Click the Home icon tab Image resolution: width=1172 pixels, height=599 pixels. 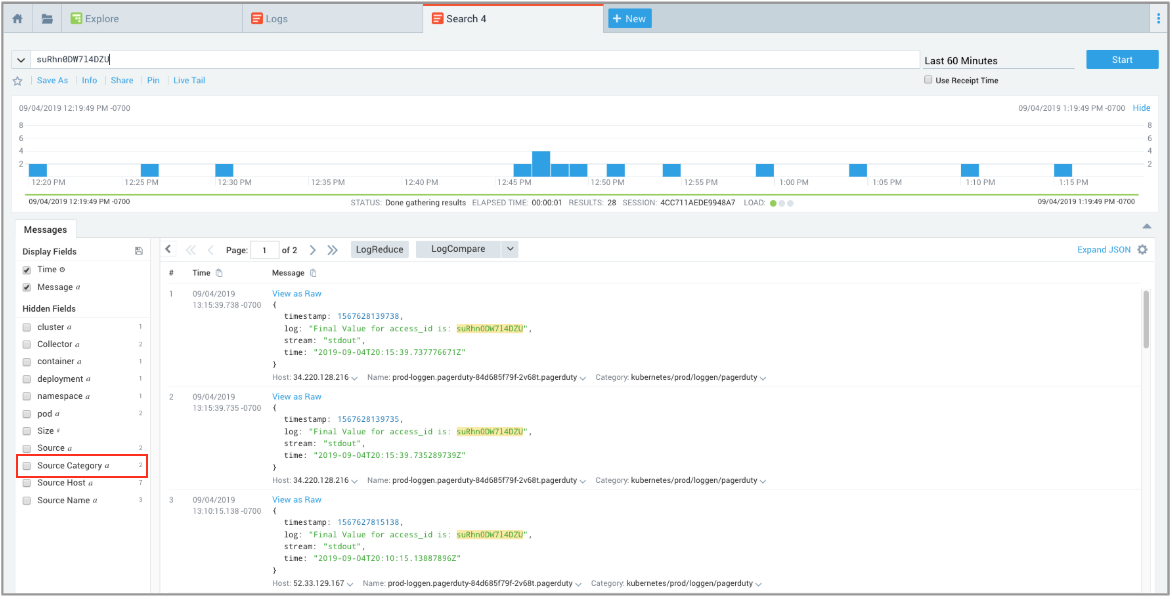(17, 18)
